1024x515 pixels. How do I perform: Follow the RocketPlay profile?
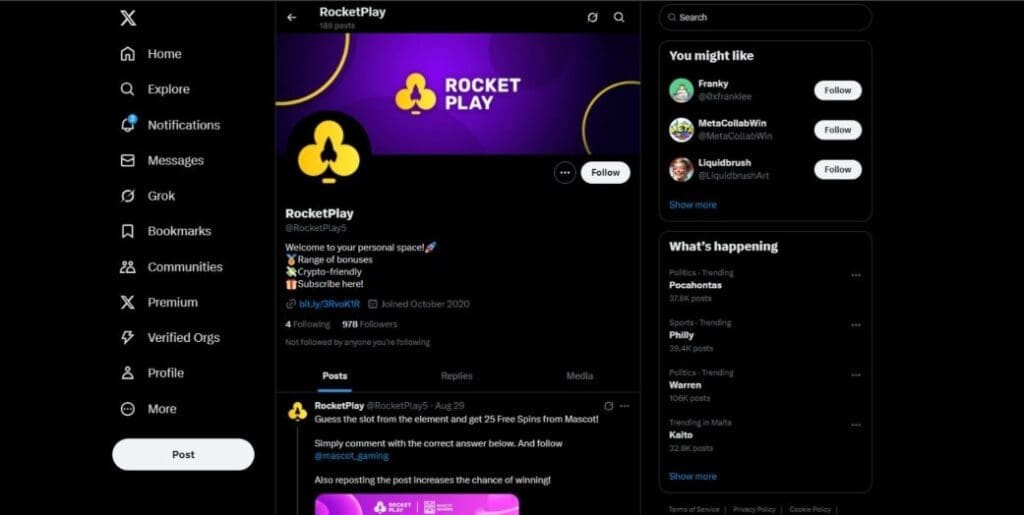(x=605, y=173)
